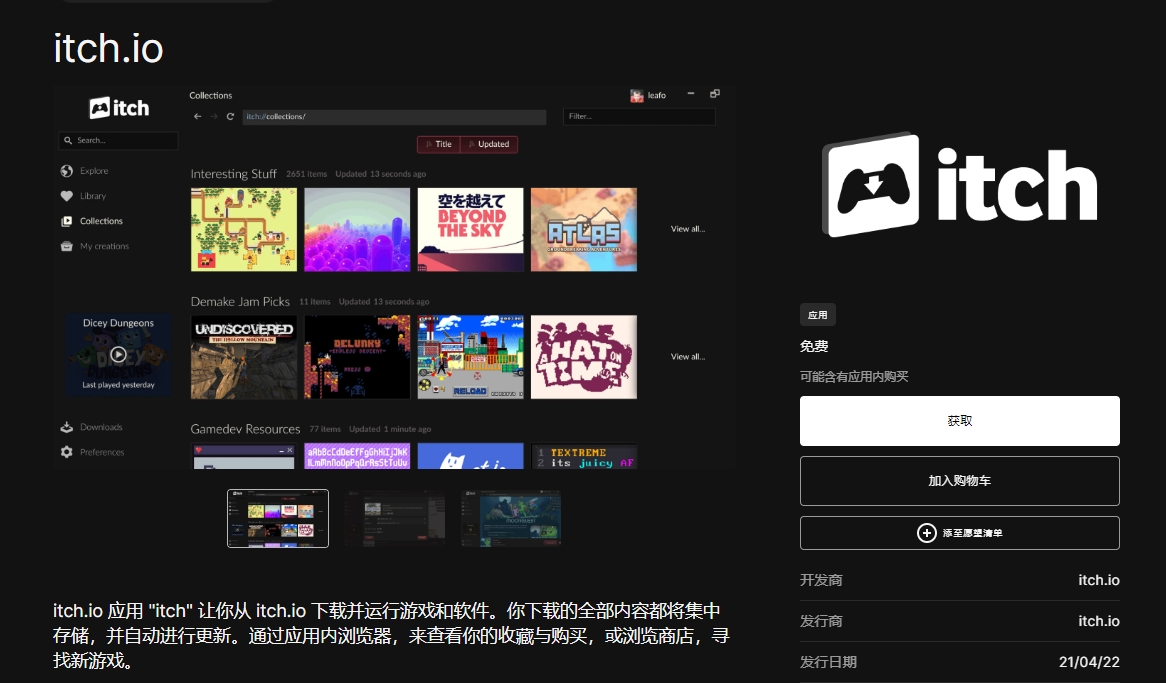Click the search magnifier icon
Viewport: 1166px width, 683px height.
68,141
